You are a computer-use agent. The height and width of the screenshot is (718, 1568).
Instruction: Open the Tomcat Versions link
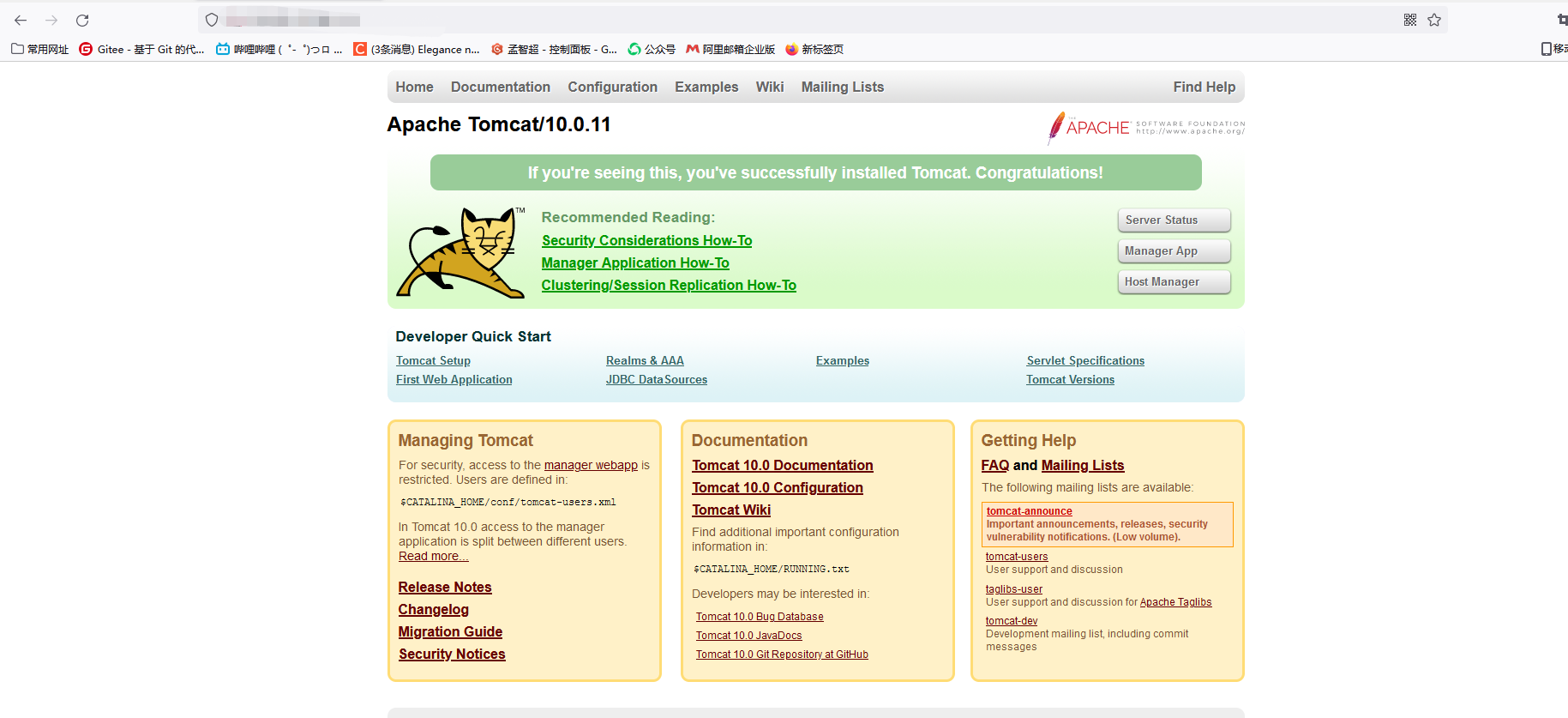(1071, 380)
